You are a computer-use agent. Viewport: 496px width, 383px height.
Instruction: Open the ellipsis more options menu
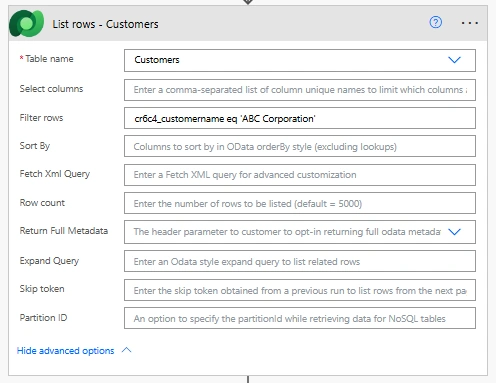(470, 23)
